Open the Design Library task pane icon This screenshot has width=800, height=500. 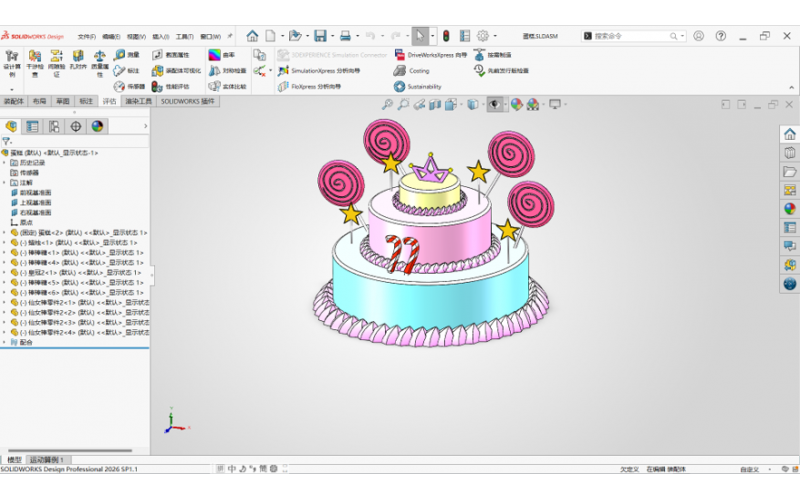pyautogui.click(x=790, y=153)
